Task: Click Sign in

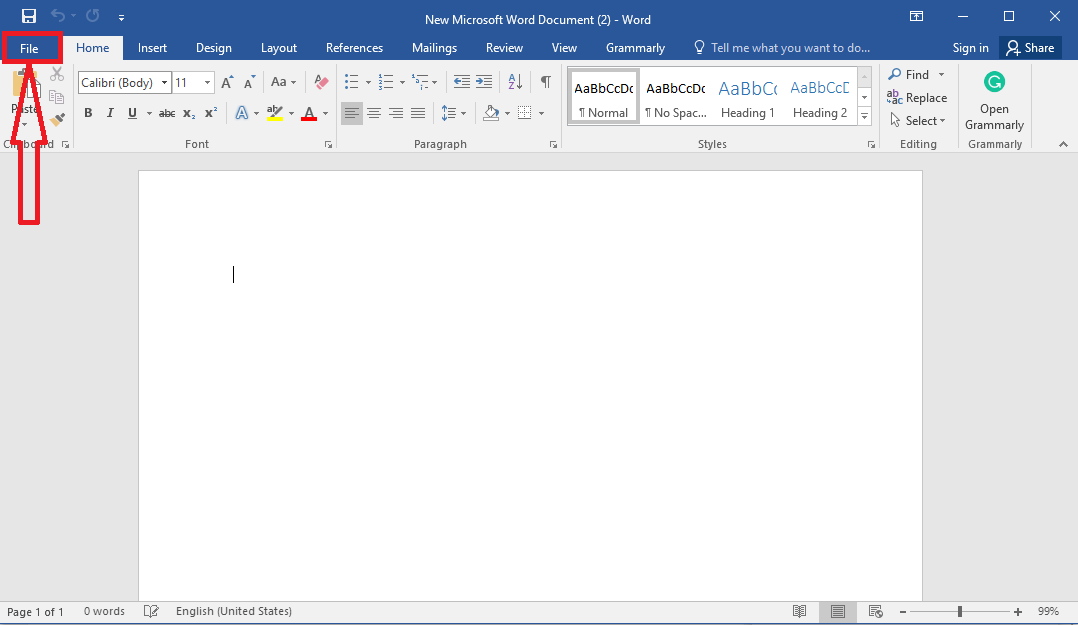Action: coord(970,47)
